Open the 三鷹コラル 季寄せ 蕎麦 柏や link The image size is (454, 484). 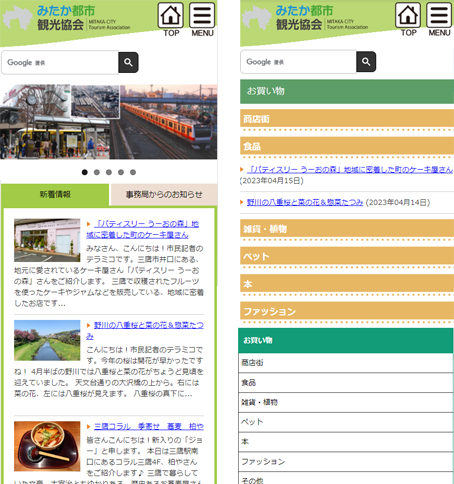tap(149, 426)
